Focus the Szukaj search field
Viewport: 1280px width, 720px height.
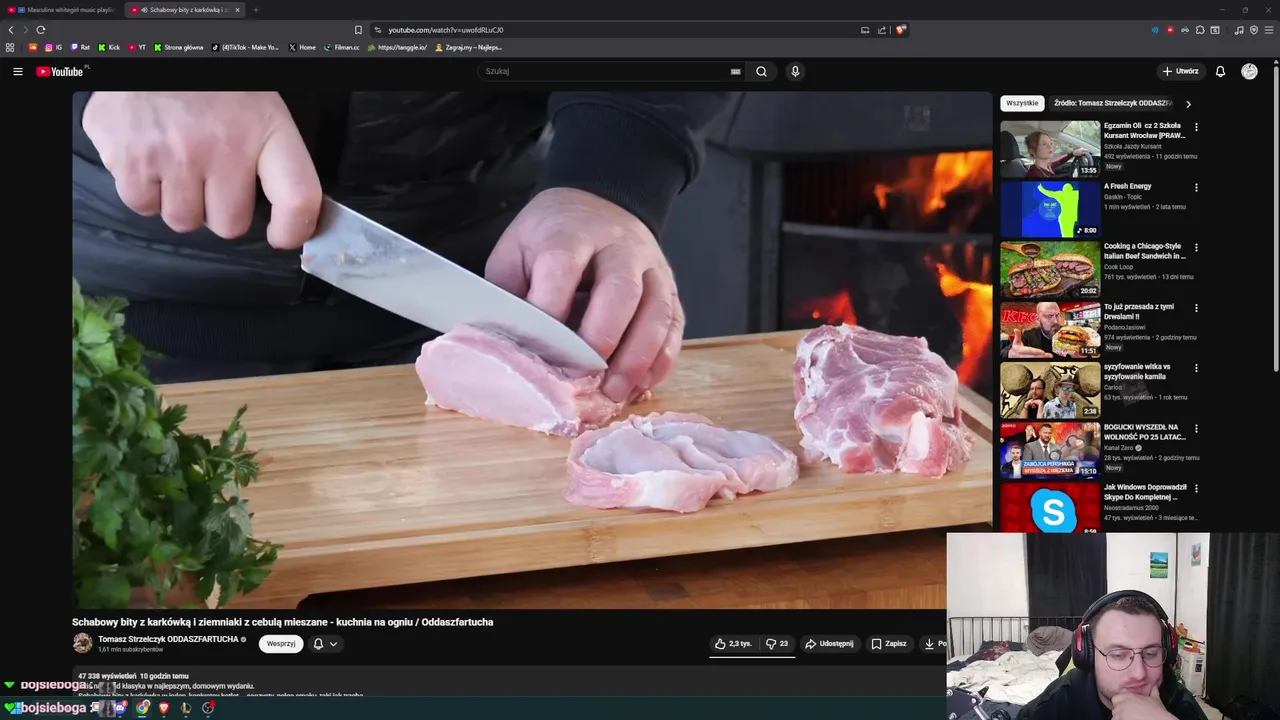pos(605,71)
